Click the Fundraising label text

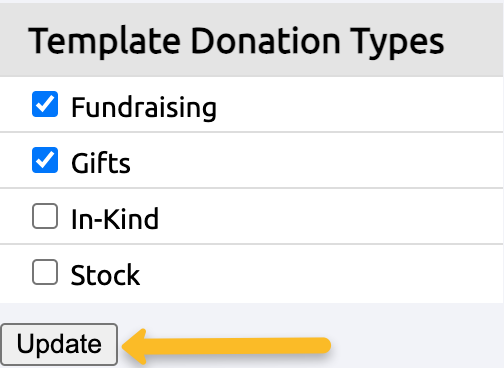144,107
